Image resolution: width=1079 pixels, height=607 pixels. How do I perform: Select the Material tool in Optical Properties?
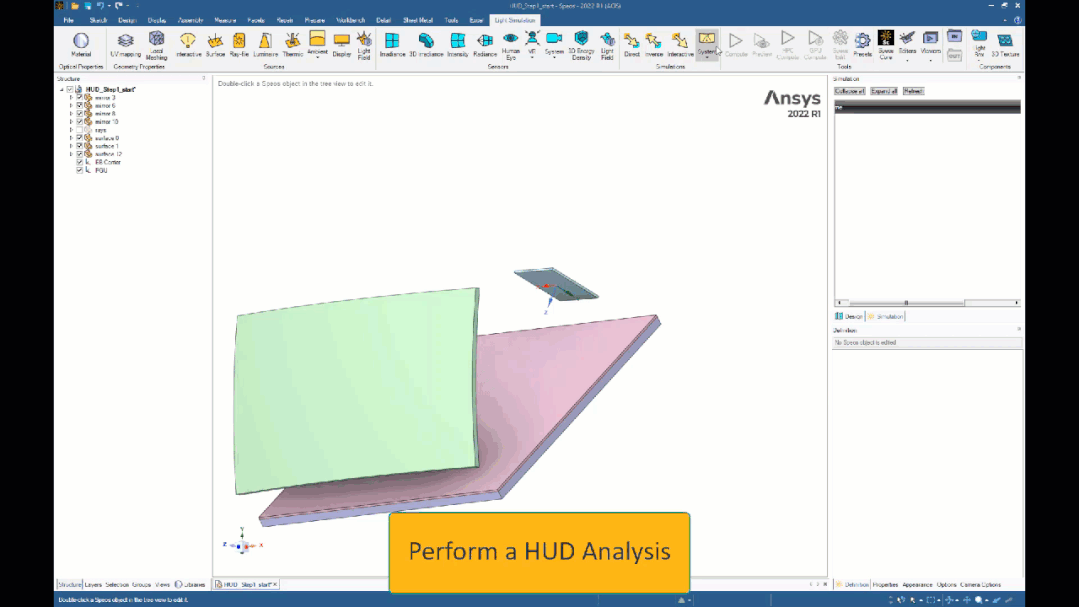pyautogui.click(x=81, y=44)
